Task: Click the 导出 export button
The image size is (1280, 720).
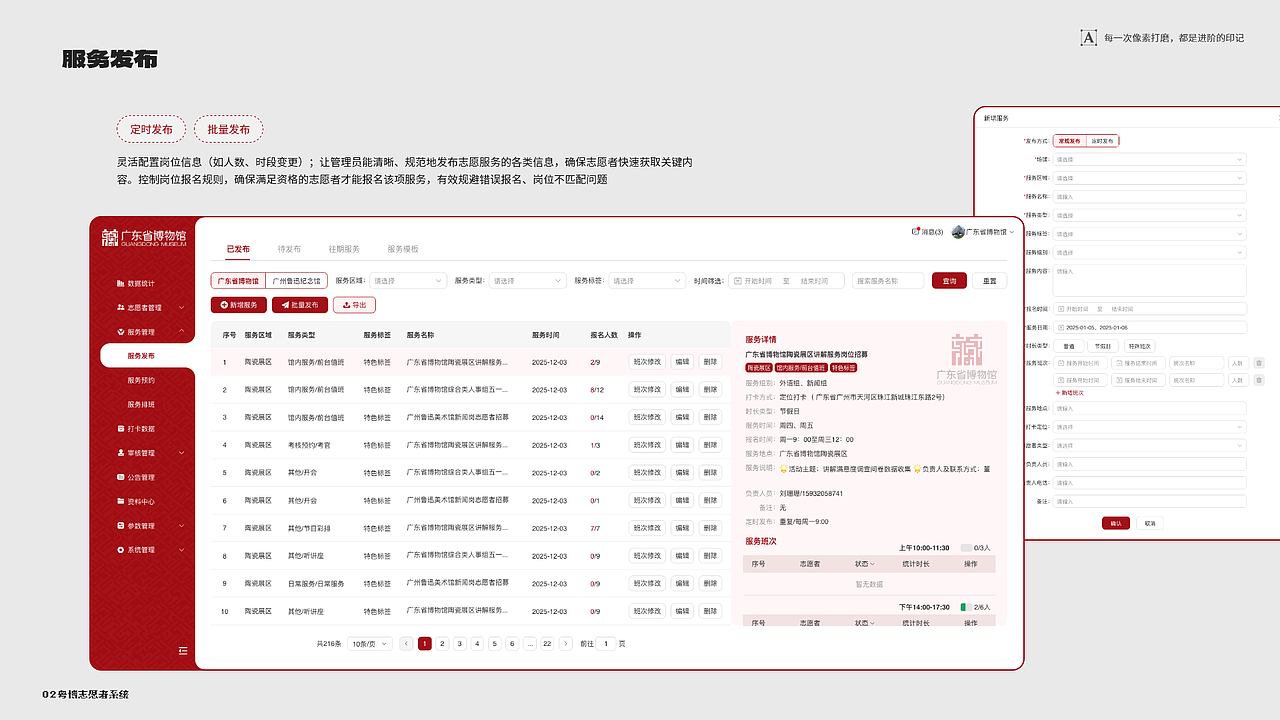Action: 354,305
